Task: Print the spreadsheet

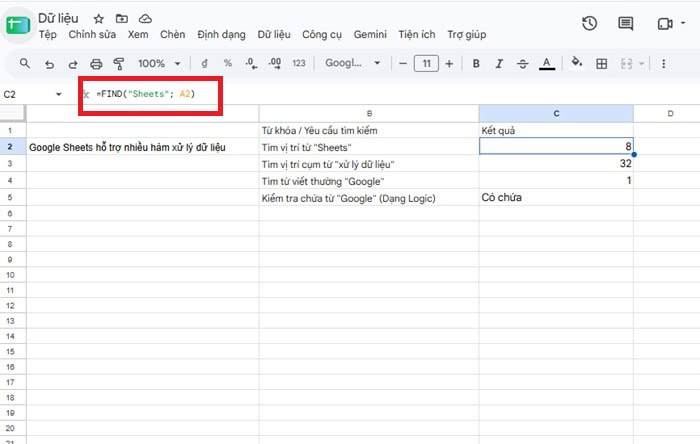Action: pos(96,64)
